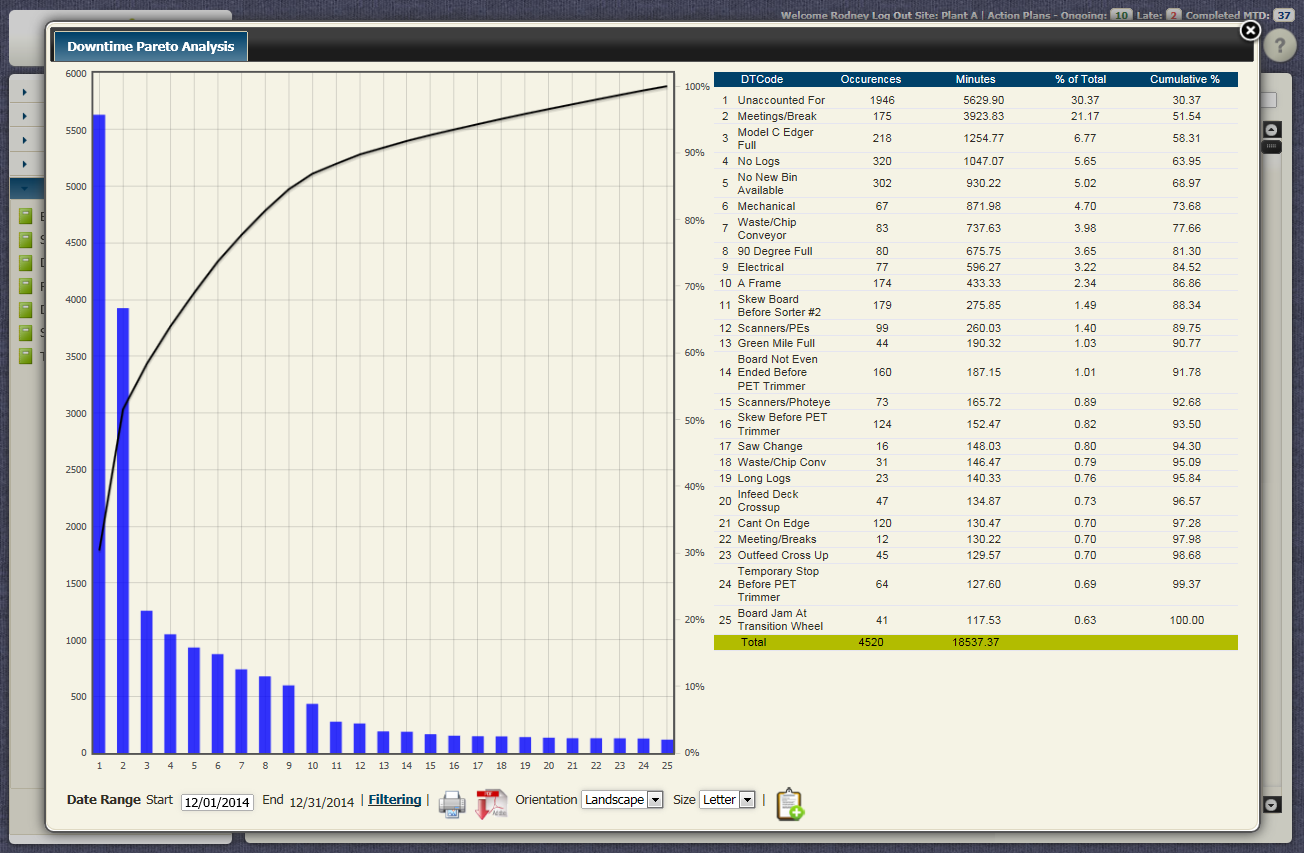
Task: Collapse the expanded sidebar section arrow
Action: [24, 188]
